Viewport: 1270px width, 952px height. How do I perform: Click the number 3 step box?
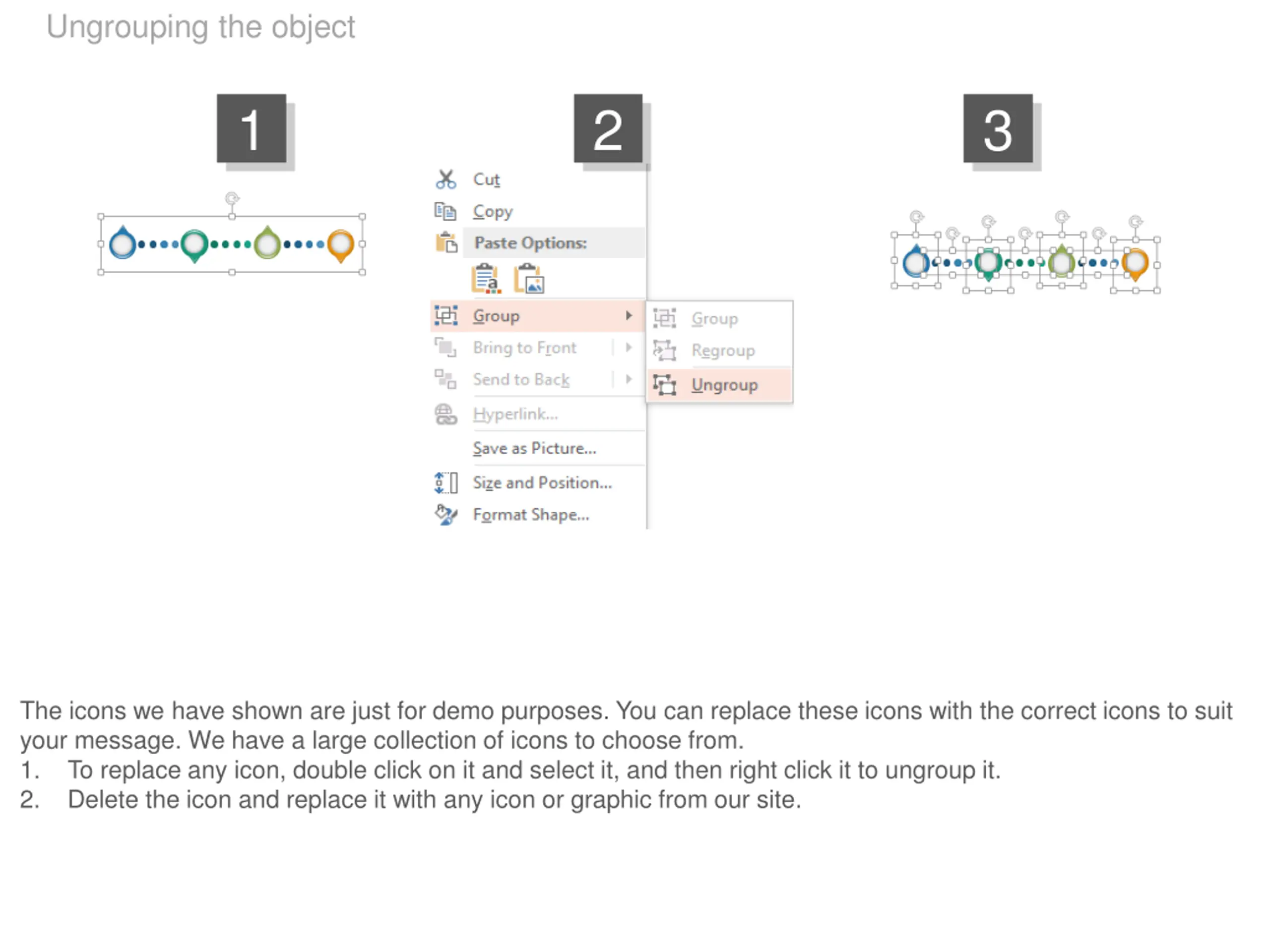[998, 128]
